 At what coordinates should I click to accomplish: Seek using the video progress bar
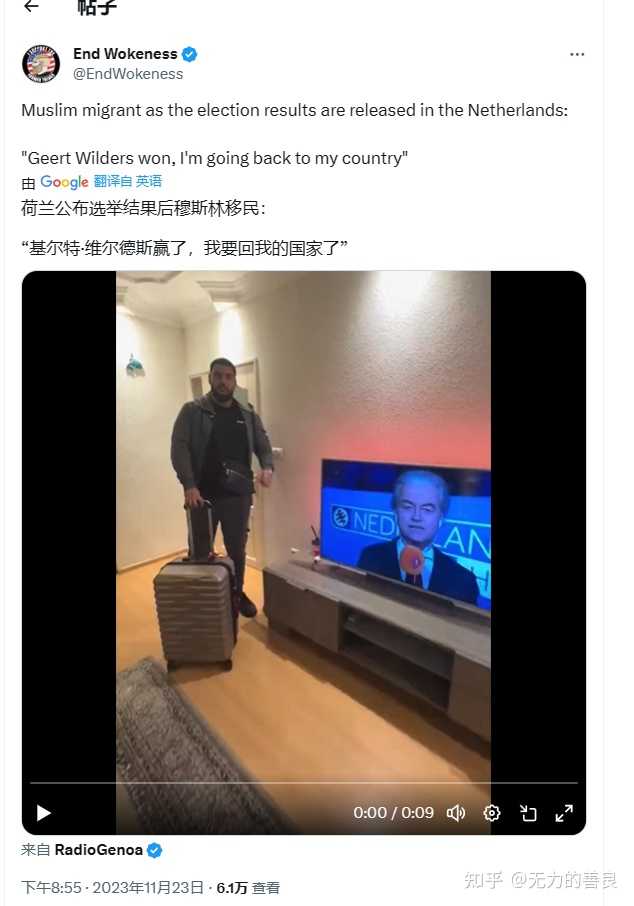(303, 783)
